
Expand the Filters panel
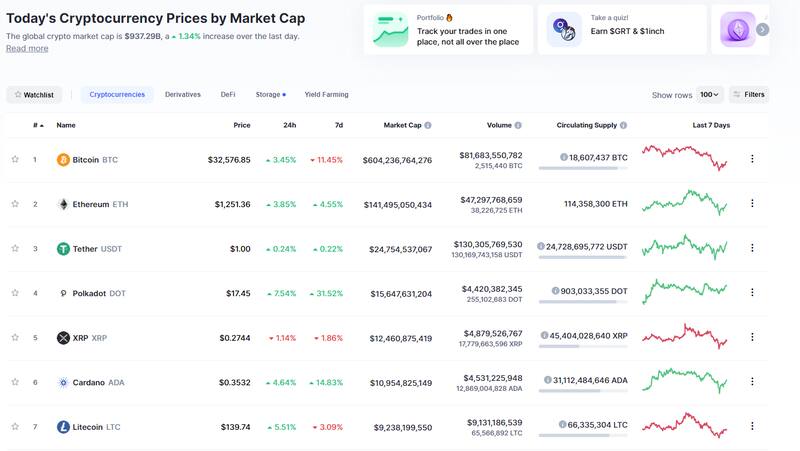[748, 95]
